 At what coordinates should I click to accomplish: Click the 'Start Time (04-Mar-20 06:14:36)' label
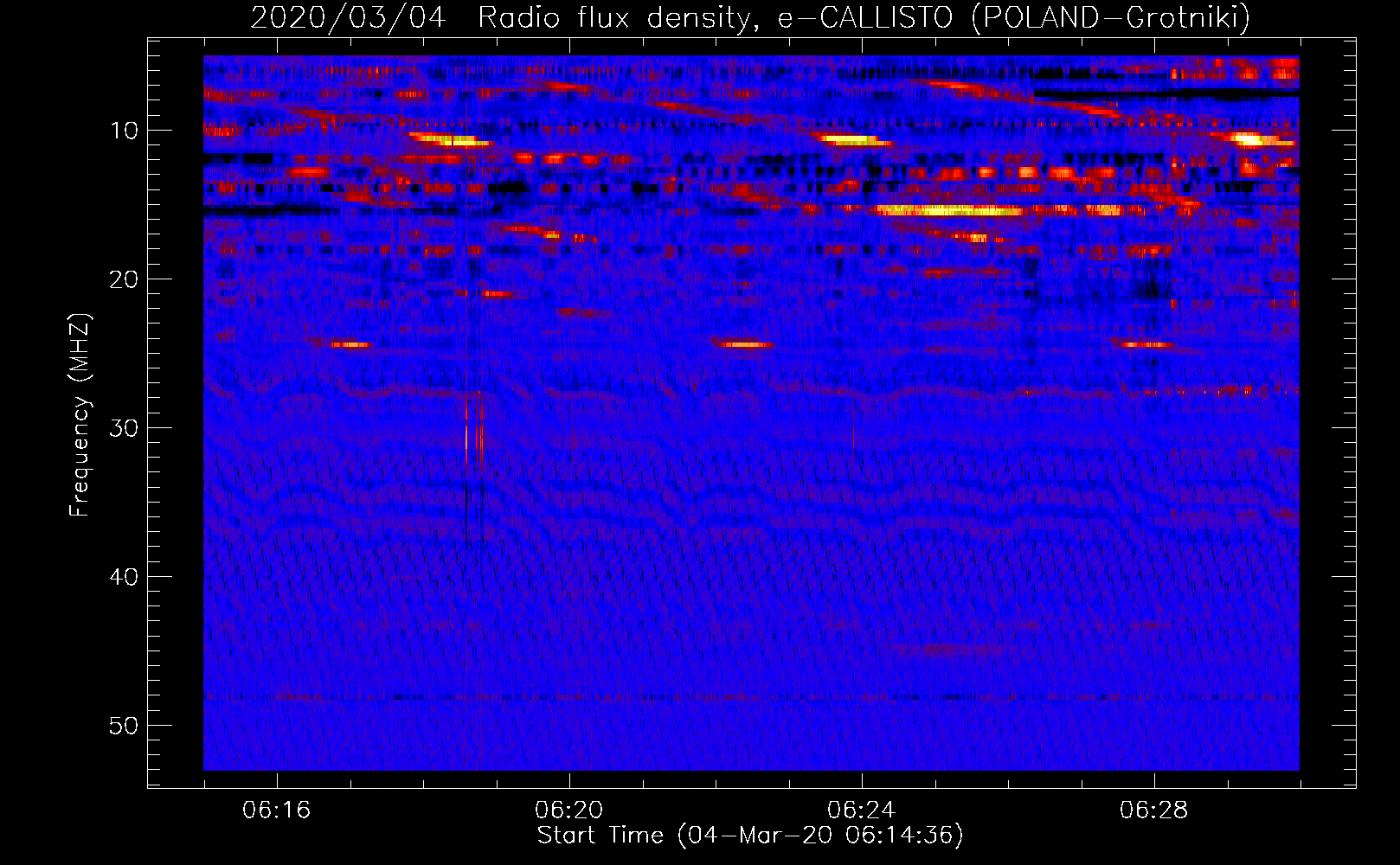pyautogui.click(x=750, y=836)
